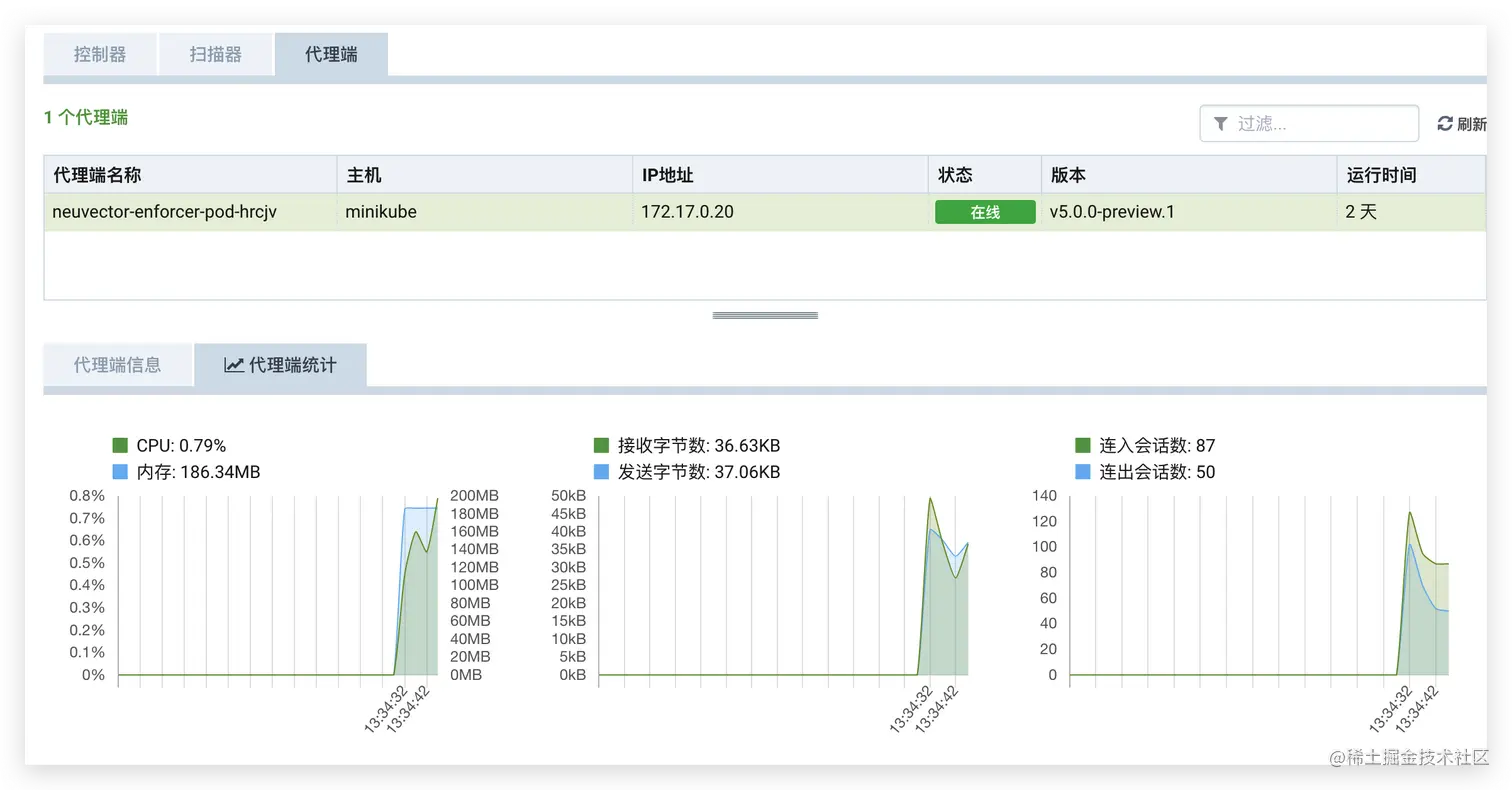This screenshot has width=1512, height=790.
Task: Sort by 状态 column header
Action: [x=985, y=175]
